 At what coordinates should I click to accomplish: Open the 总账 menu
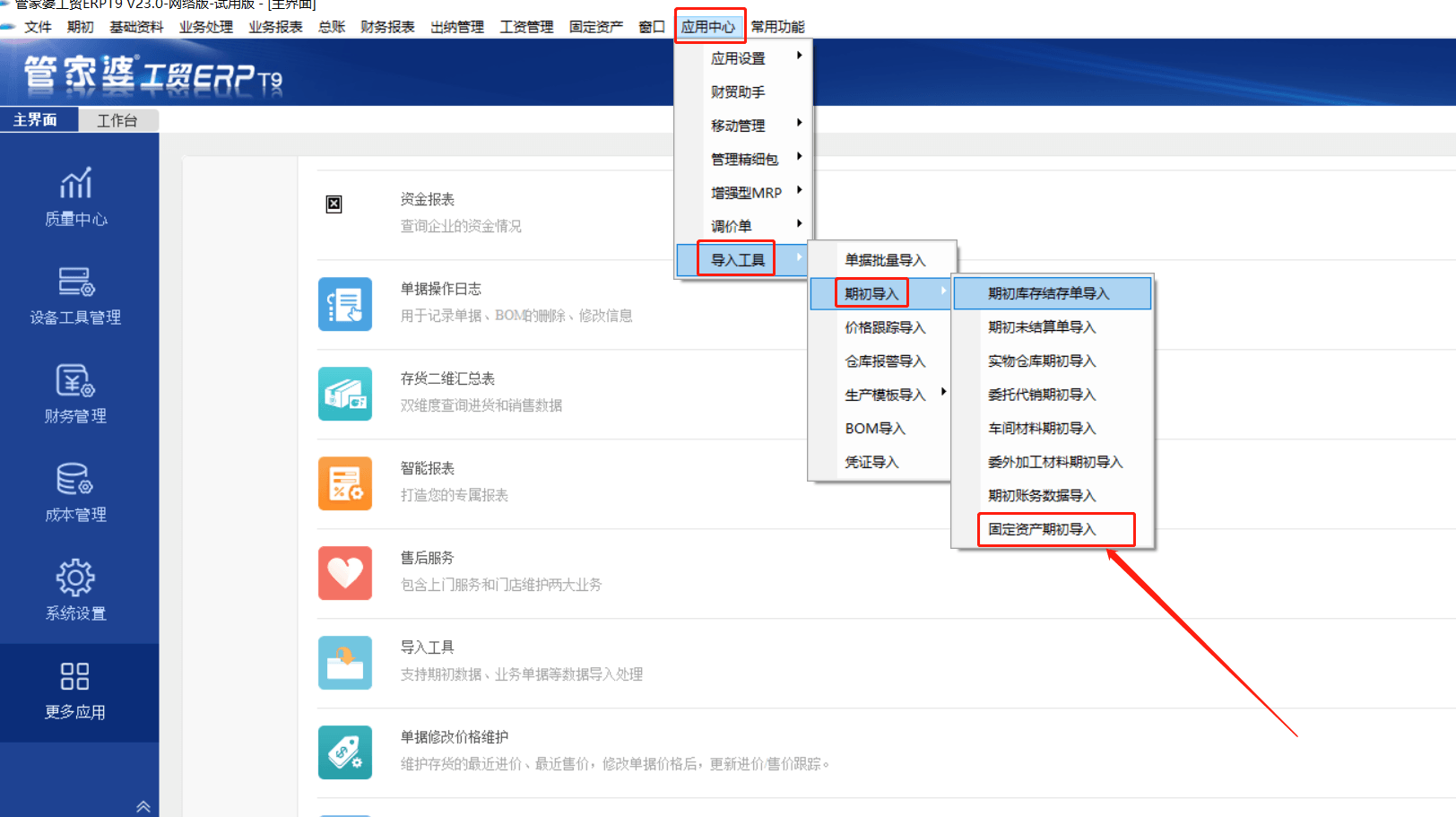332,27
